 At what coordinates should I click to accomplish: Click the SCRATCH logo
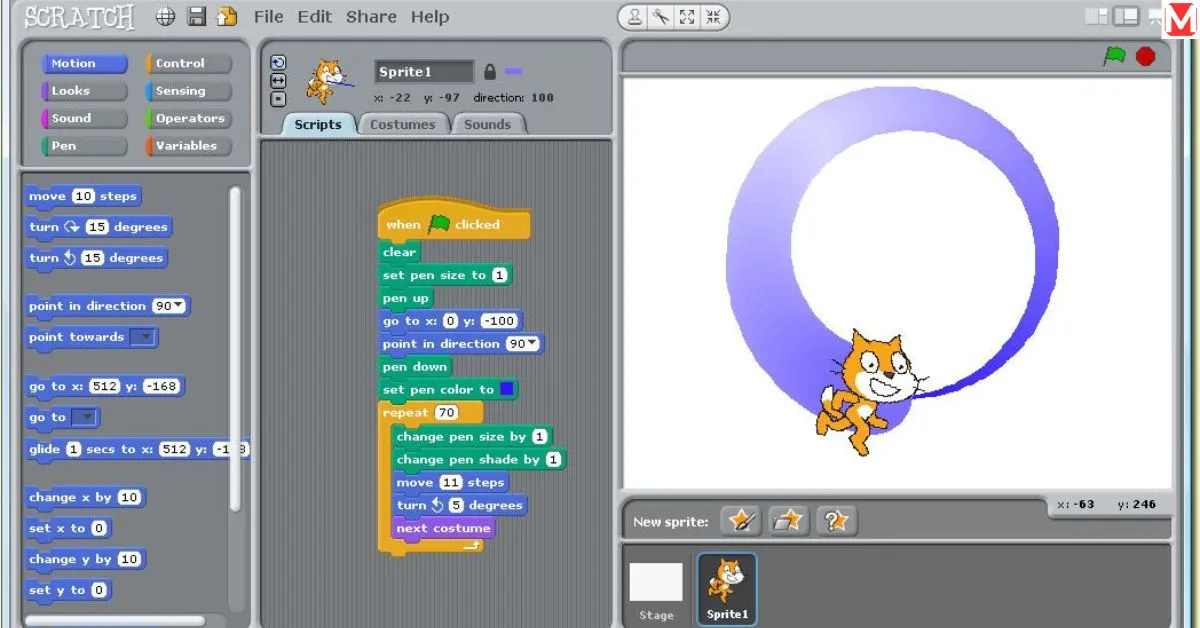pos(80,17)
